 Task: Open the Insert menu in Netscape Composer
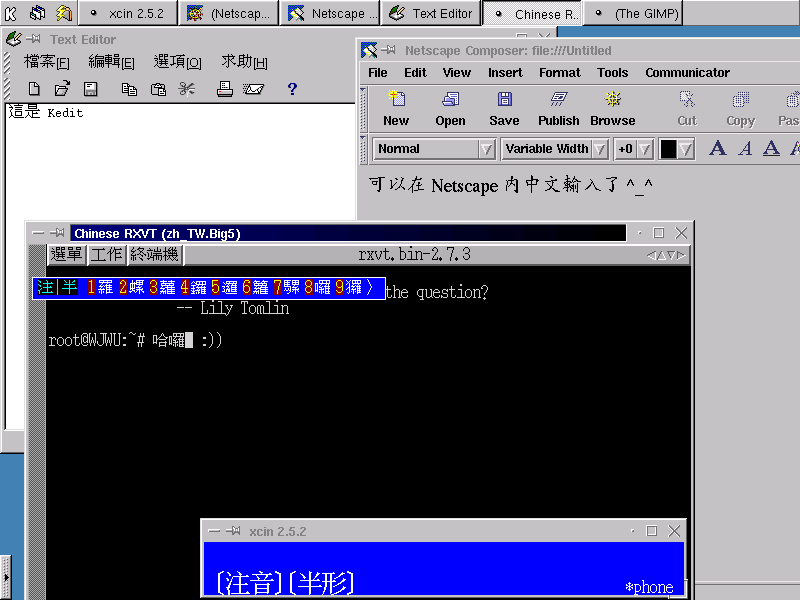(505, 73)
